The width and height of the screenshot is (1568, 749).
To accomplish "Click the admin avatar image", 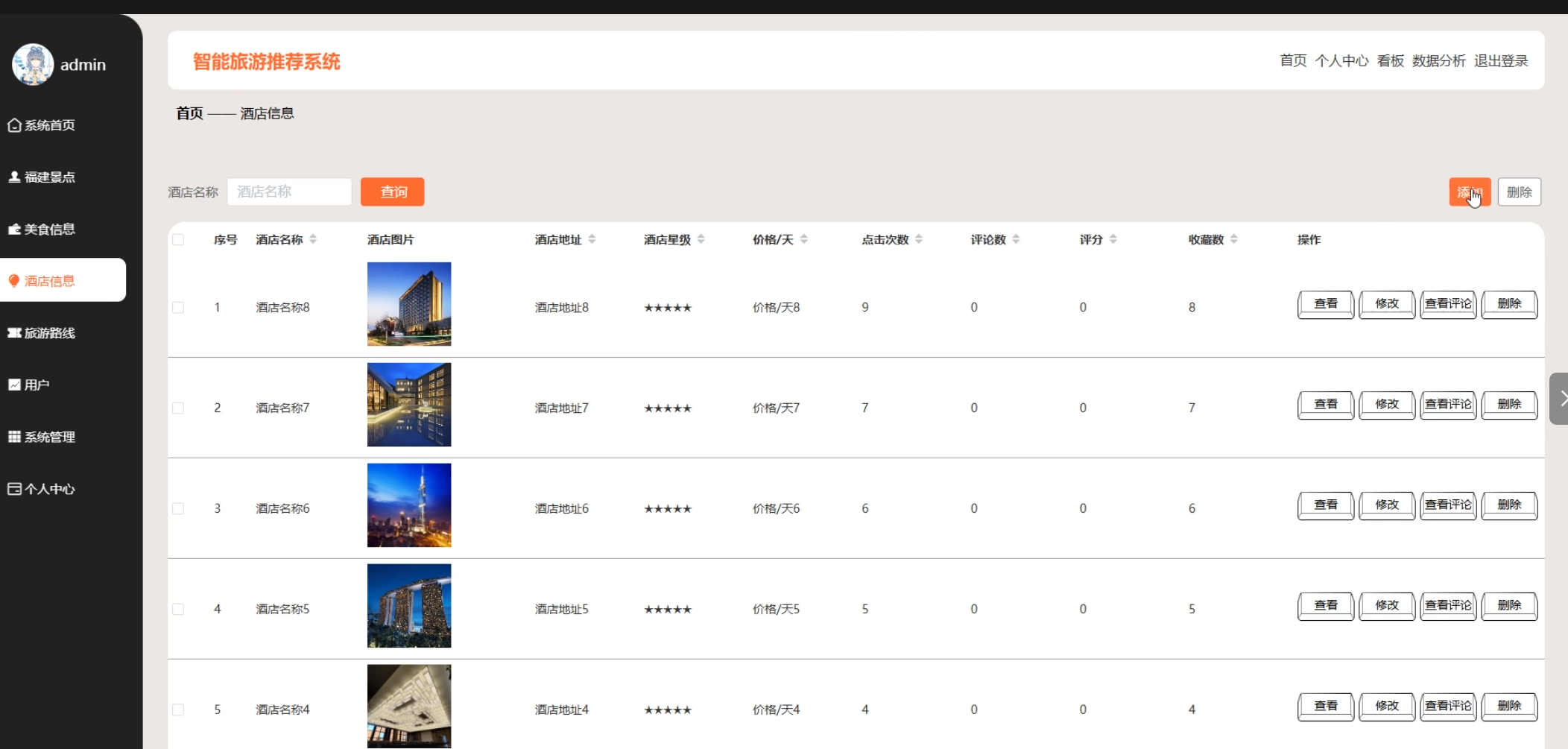I will click(33, 64).
